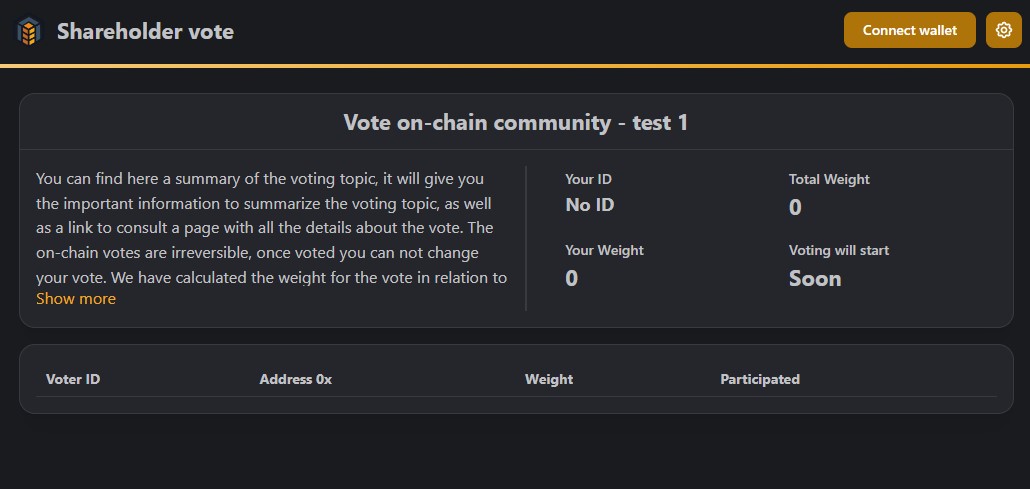Image resolution: width=1030 pixels, height=489 pixels.
Task: Click the Shareholder vote logo icon
Action: [x=29, y=31]
